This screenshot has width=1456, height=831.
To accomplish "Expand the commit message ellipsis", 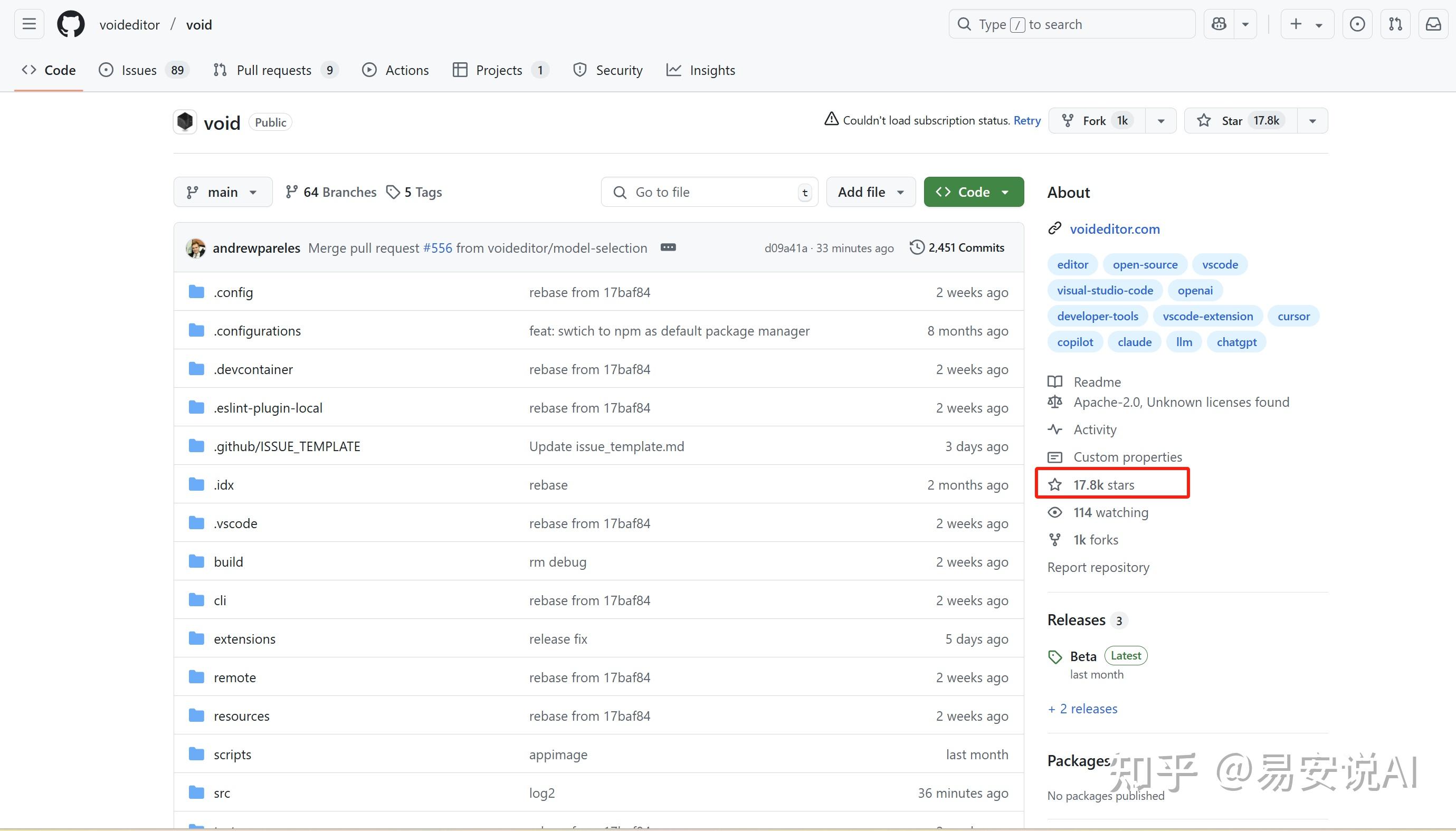I will [668, 247].
